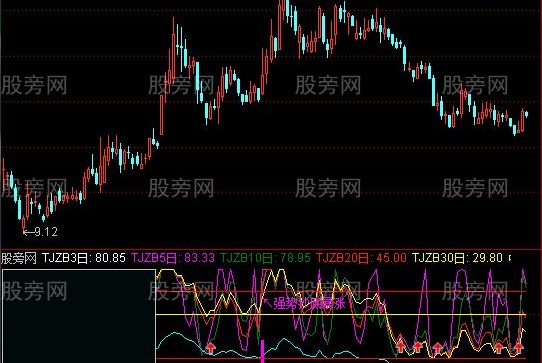Click the TJZB3日: 80.85 indicator value
Screen dimensions: 542x363
(x=84, y=258)
